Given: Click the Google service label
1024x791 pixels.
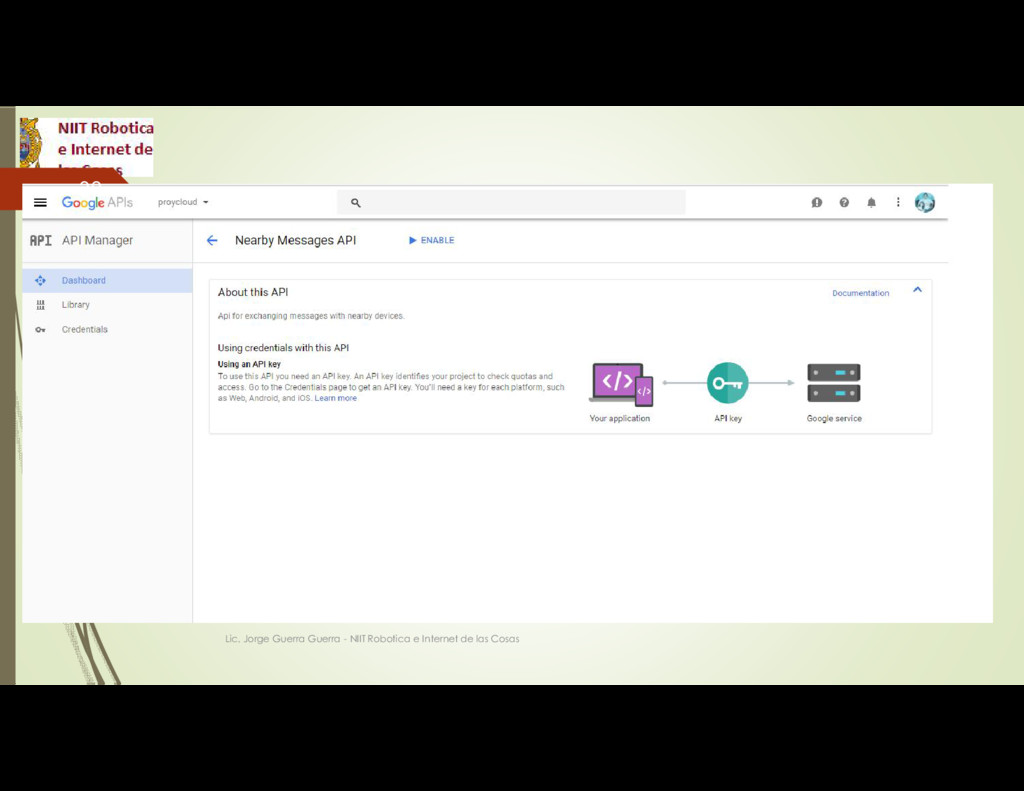Looking at the screenshot, I should coord(834,419).
